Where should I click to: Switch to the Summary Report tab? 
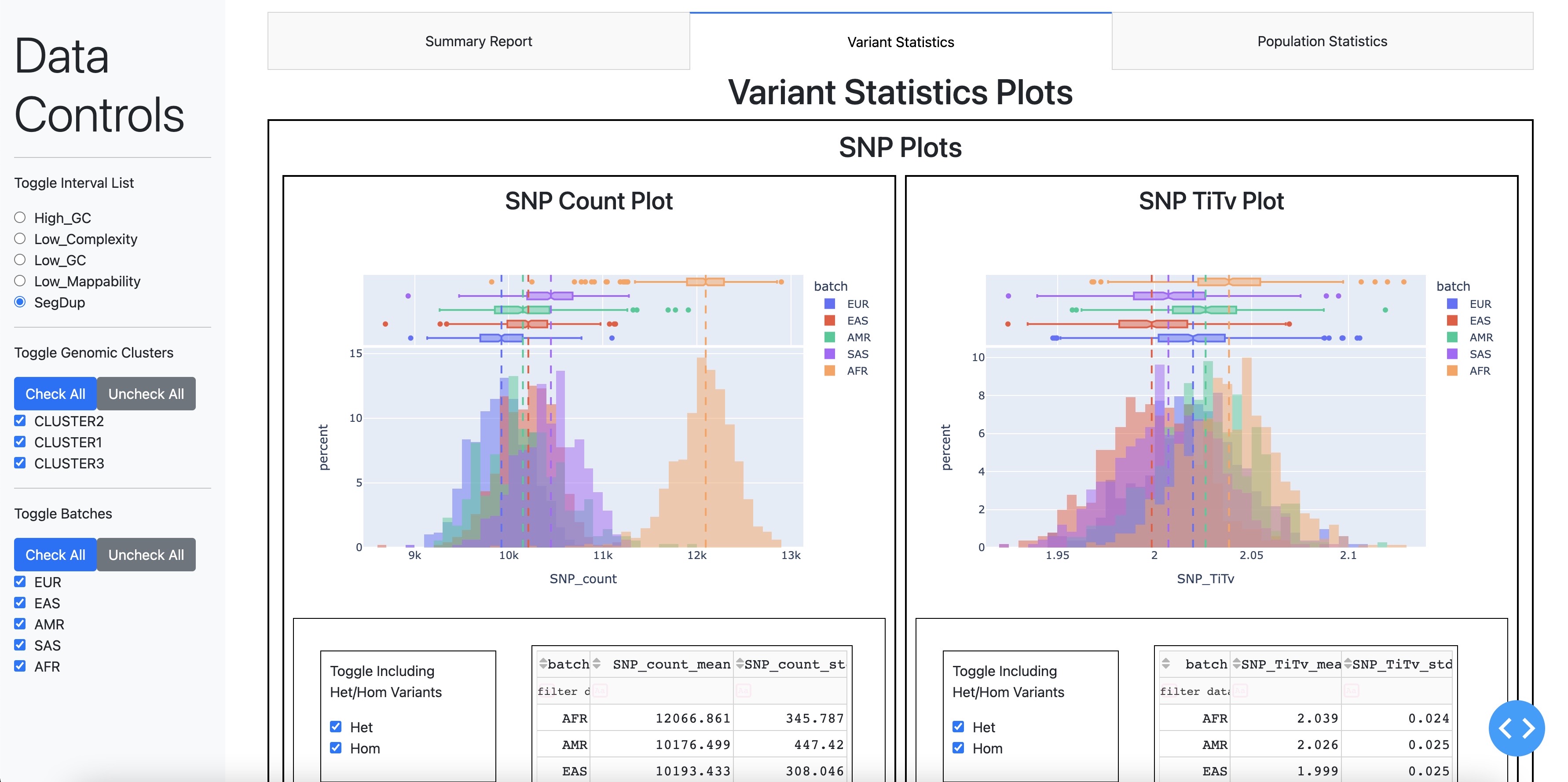(x=478, y=41)
